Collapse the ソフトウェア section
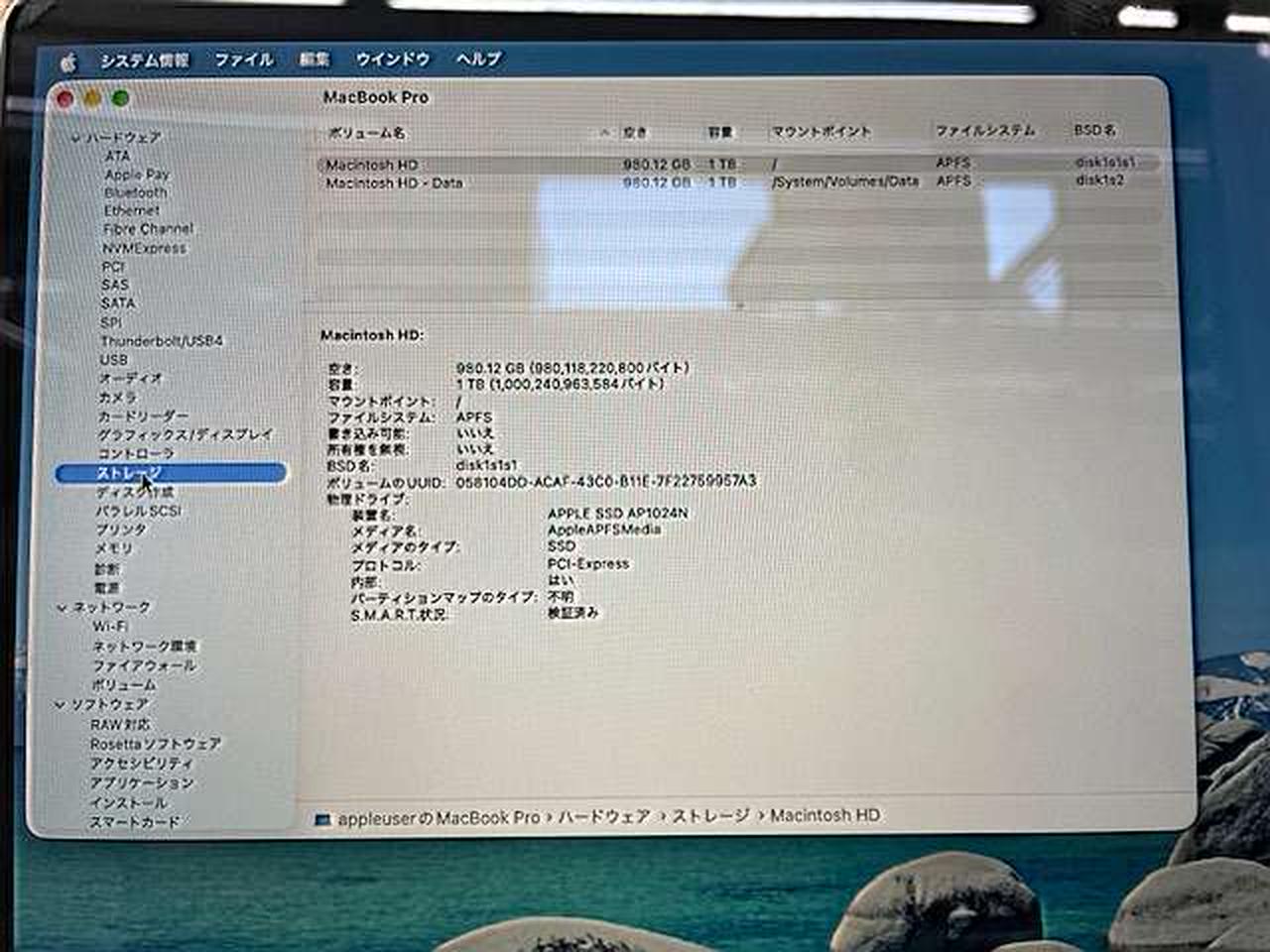Viewport: 1270px width, 952px height. [x=60, y=704]
